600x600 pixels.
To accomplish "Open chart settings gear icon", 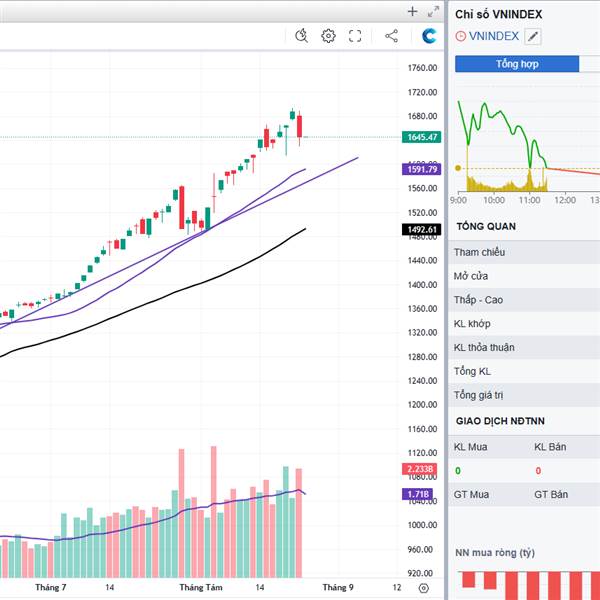I will 328,36.
